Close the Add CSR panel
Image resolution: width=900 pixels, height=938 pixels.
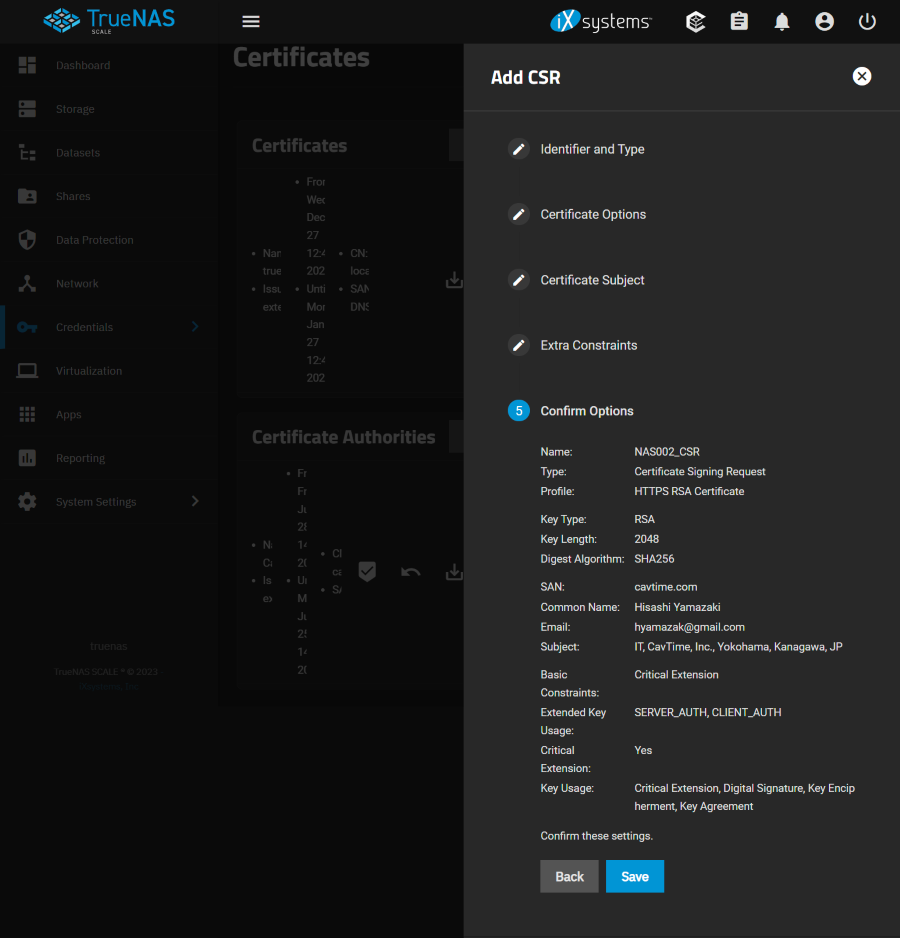(861, 77)
